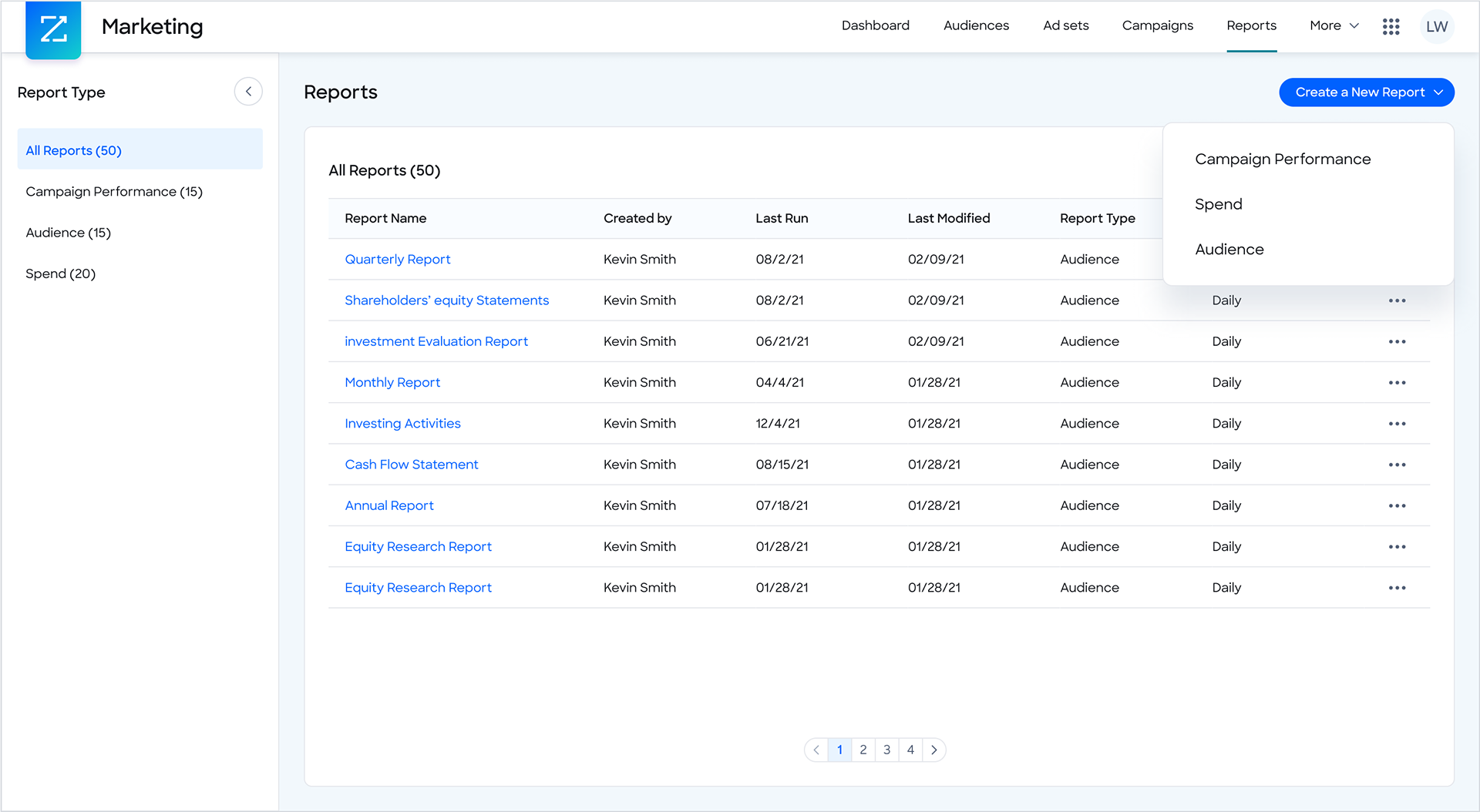Open the Annual Report link
Screen dimensions: 1480x812
tap(388, 505)
